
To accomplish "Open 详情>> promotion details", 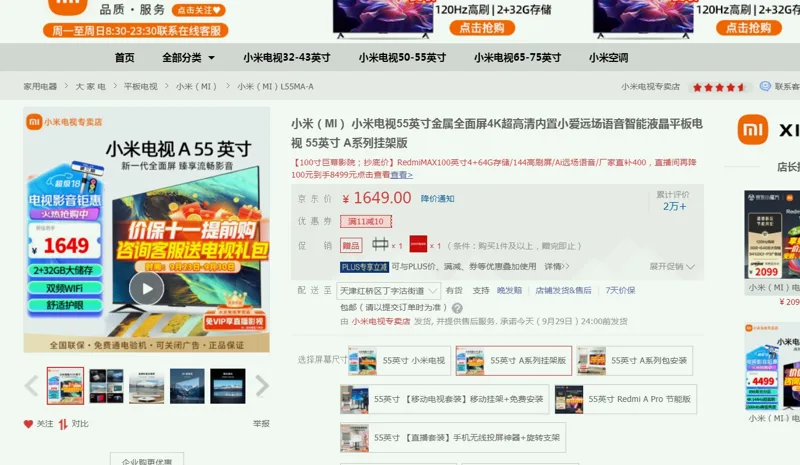I will click(557, 266).
